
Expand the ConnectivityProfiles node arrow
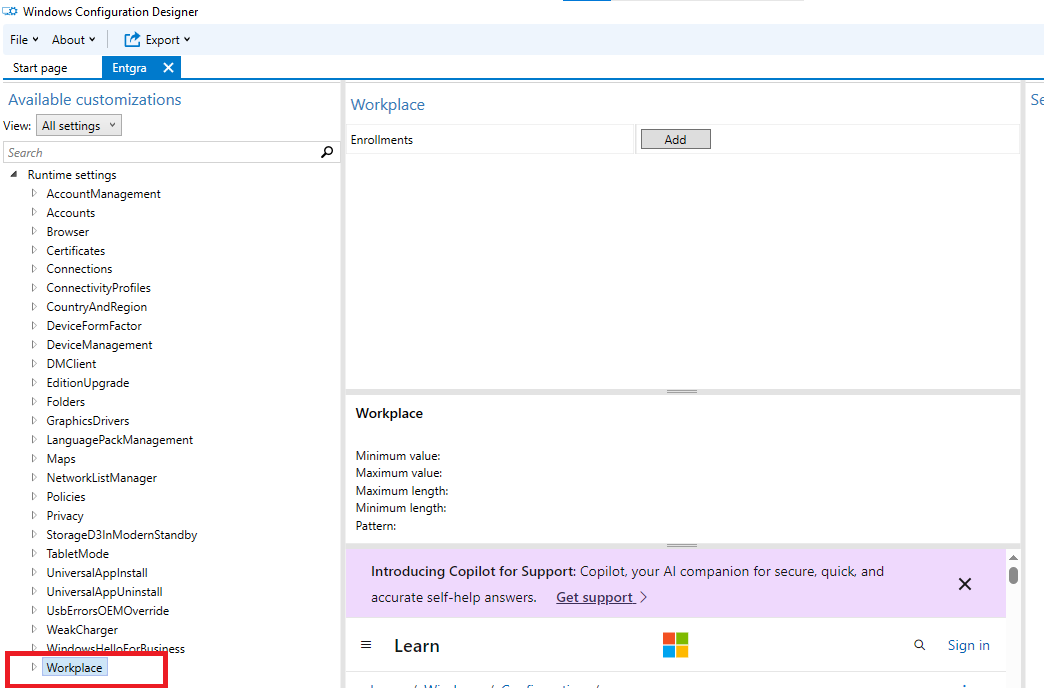34,287
